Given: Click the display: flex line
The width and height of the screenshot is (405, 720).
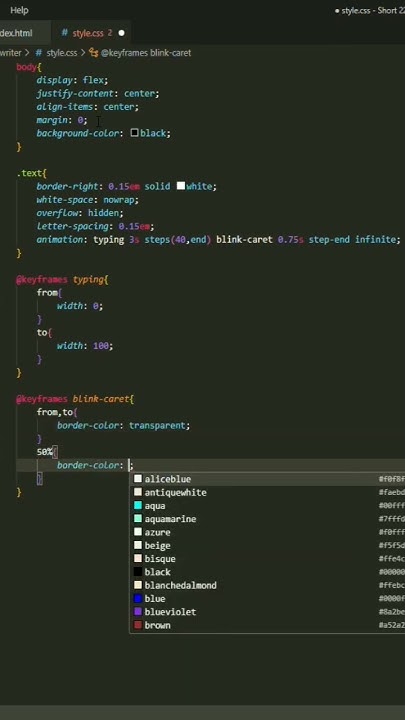Looking at the screenshot, I should tap(73, 80).
